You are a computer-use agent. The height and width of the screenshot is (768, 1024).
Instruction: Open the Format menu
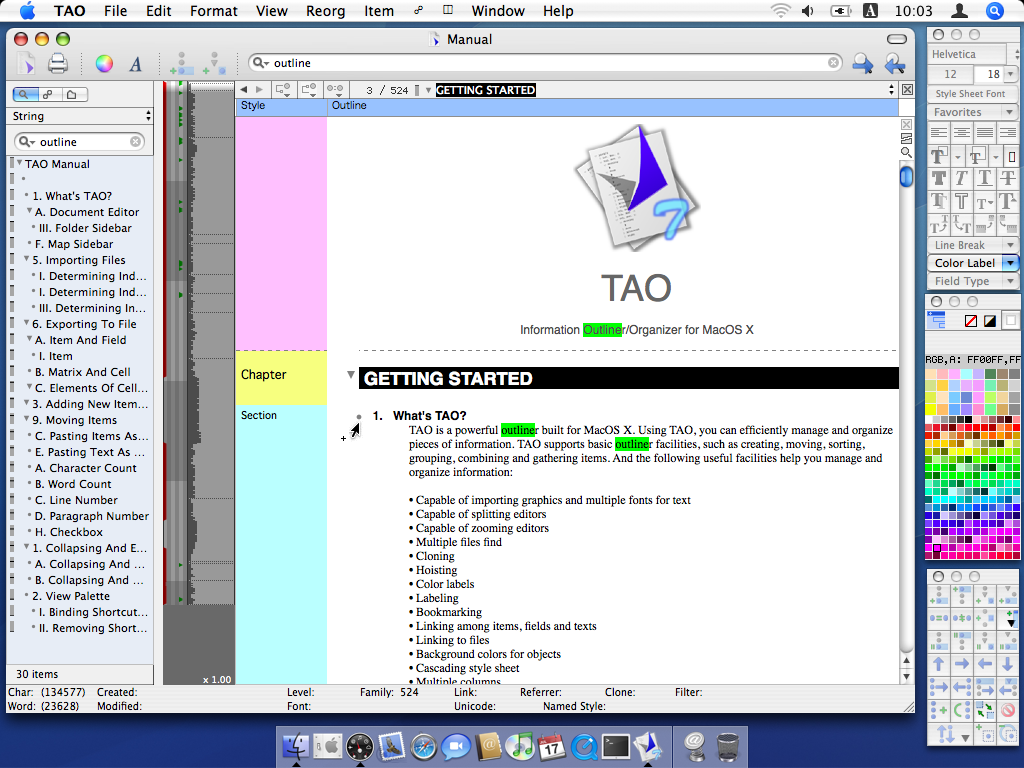pyautogui.click(x=214, y=11)
